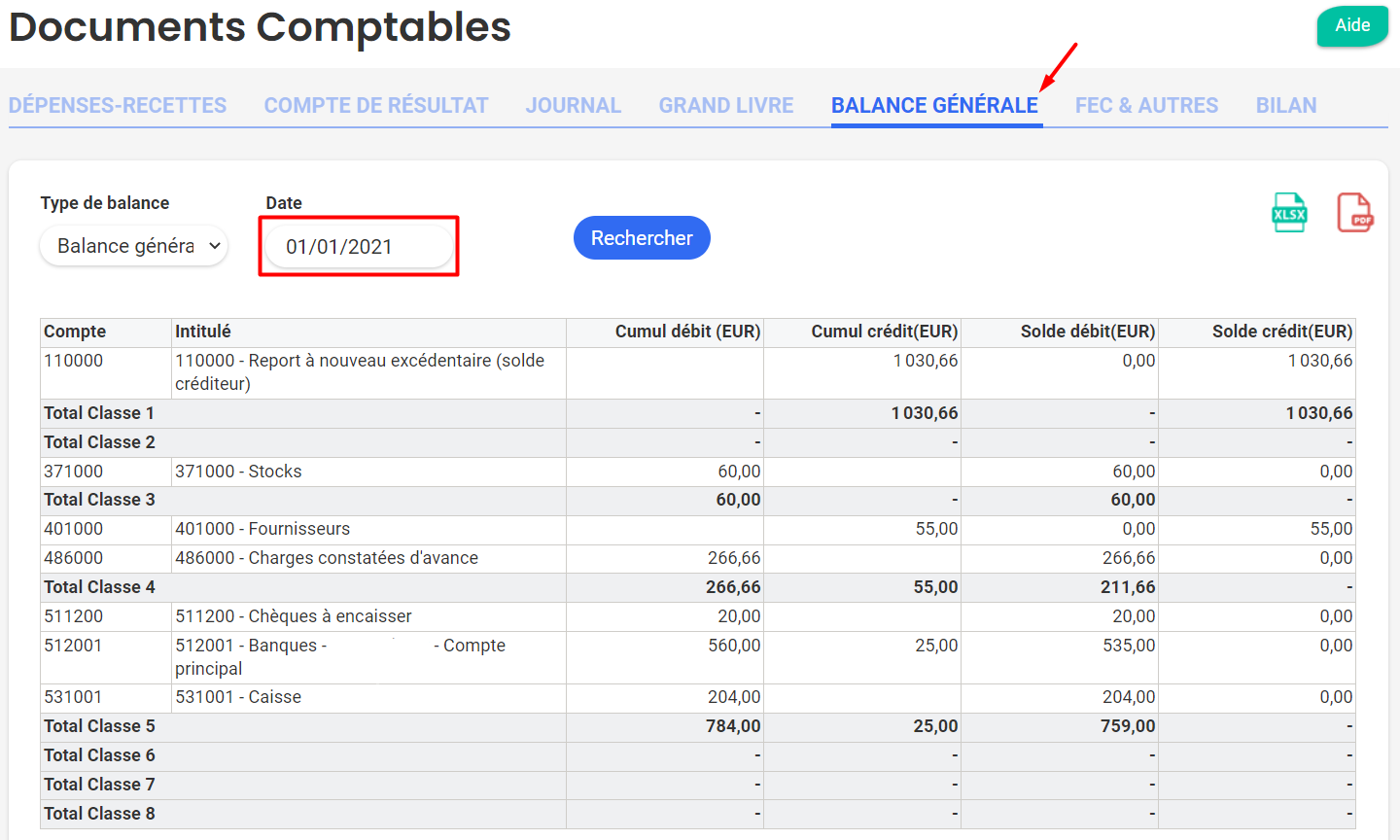Viewport: 1400px width, 840px height.
Task: Go to the Journal tab
Action: pos(573,105)
